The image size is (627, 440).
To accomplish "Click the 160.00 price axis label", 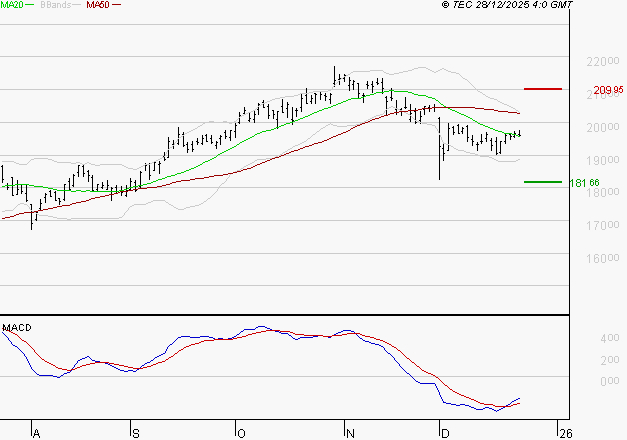I will tap(603, 258).
